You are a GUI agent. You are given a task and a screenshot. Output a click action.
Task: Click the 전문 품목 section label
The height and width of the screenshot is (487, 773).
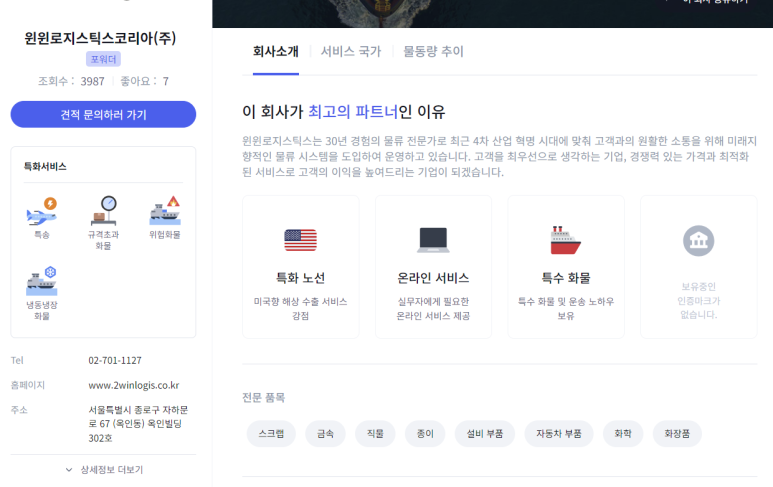[263, 397]
